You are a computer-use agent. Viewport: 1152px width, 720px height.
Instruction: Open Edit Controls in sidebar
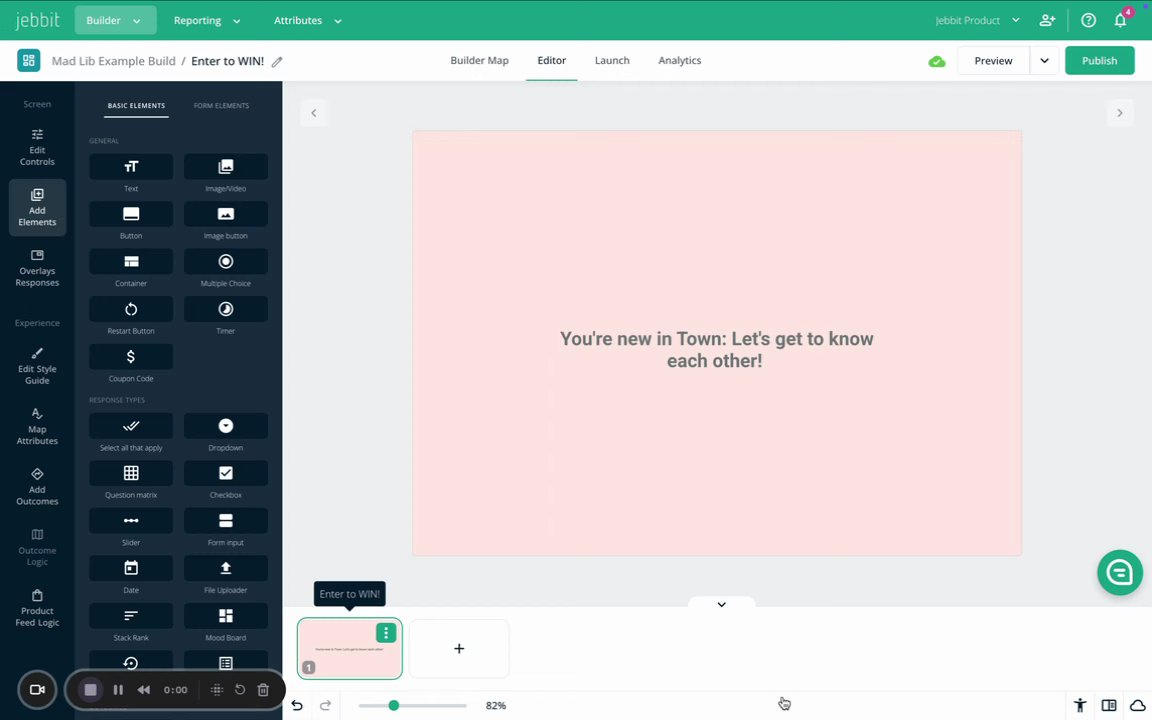(37, 147)
